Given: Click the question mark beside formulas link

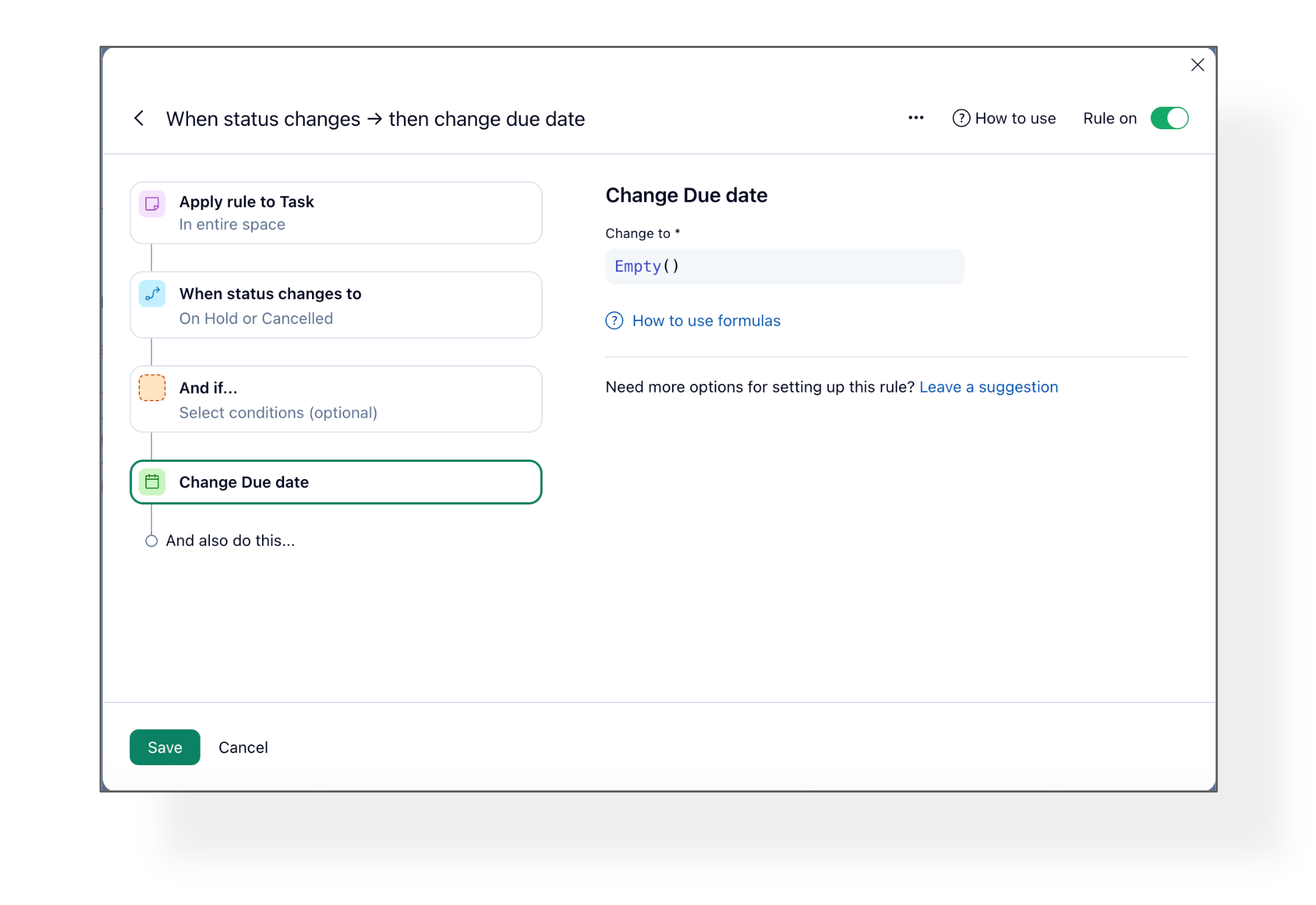Looking at the screenshot, I should point(614,321).
